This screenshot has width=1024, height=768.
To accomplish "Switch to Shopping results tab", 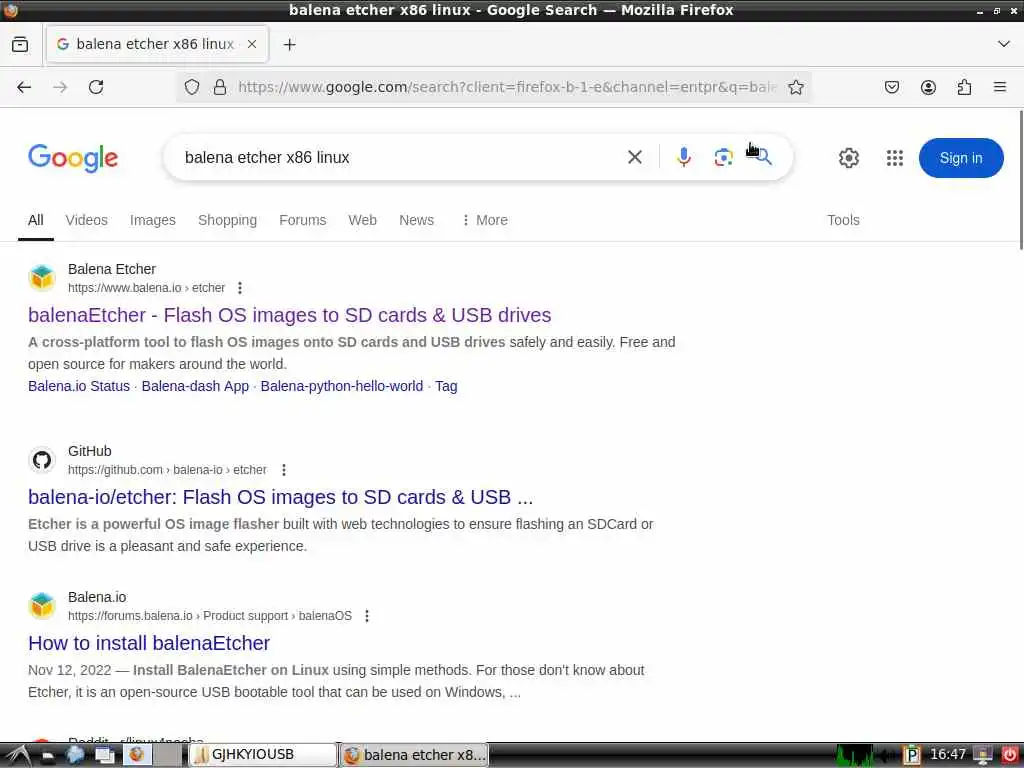I will [x=227, y=220].
